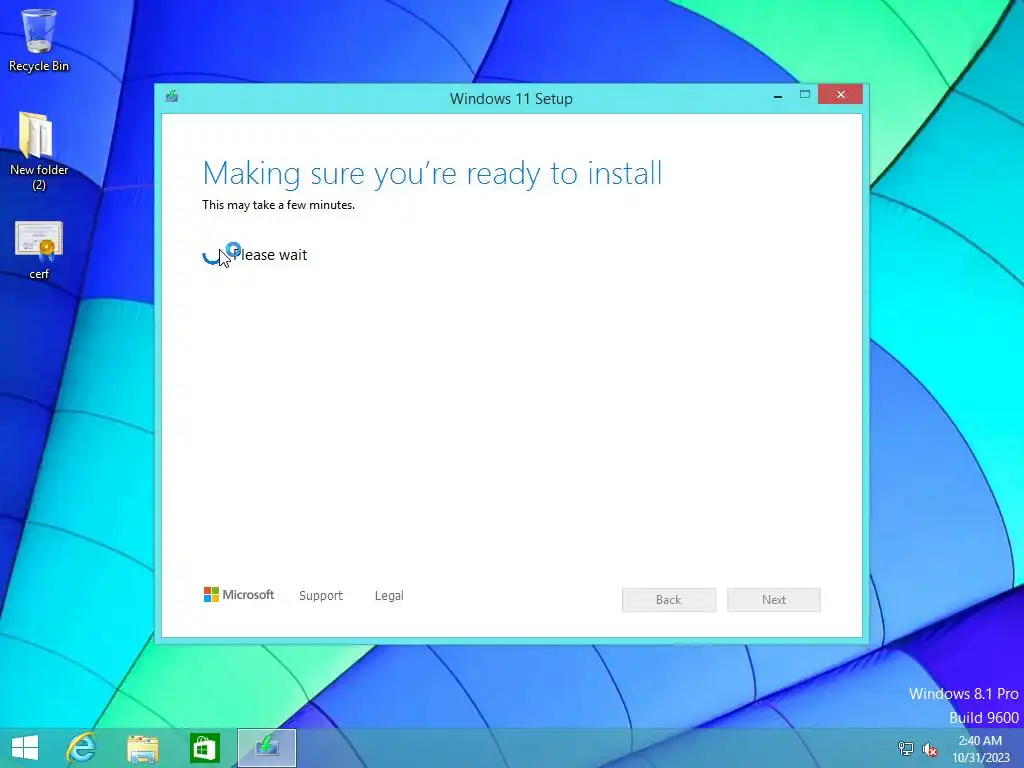Click the "Please wait" status text
1024x768 pixels.
pyautogui.click(x=270, y=255)
